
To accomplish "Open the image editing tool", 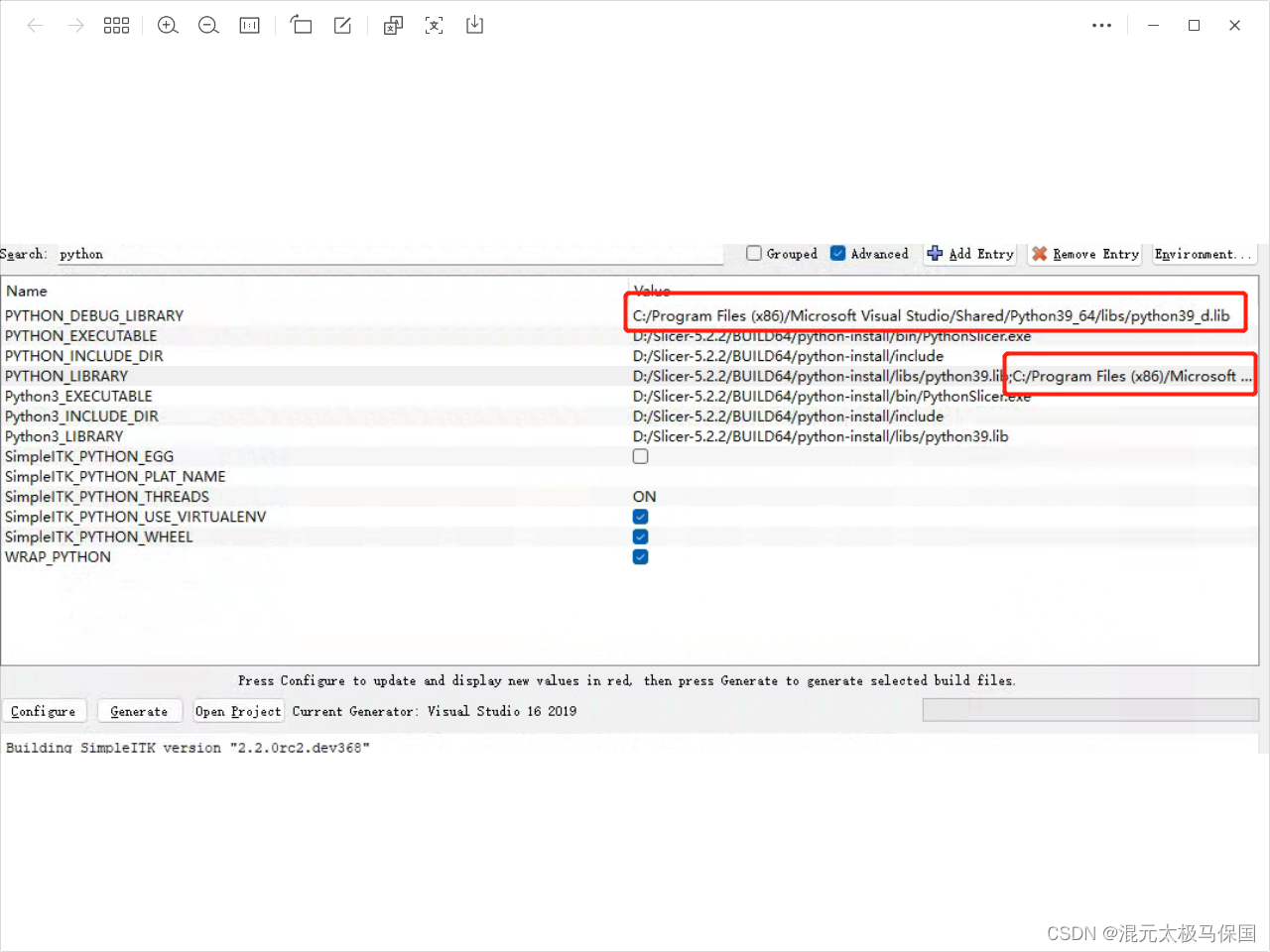I will (x=342, y=25).
